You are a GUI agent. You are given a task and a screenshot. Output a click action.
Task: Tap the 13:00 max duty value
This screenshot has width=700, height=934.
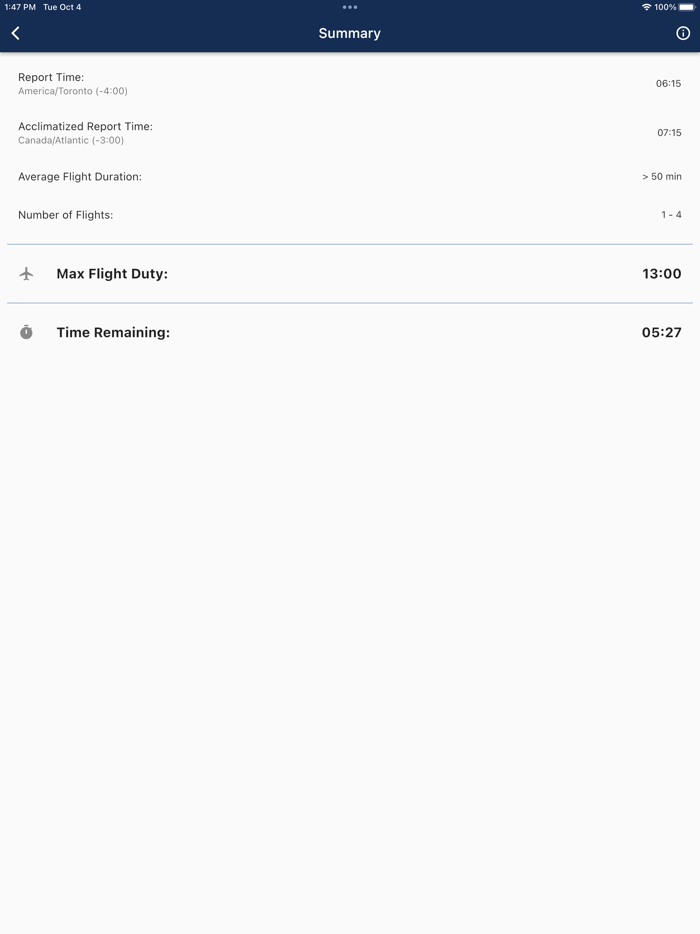(661, 274)
